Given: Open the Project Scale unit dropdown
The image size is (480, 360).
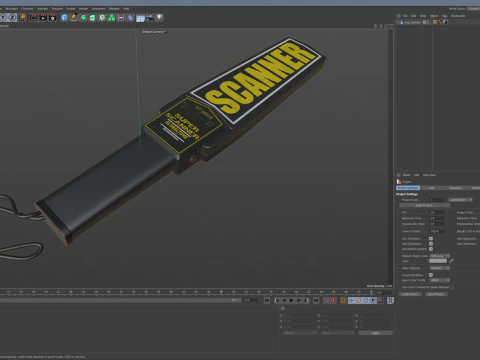Looking at the screenshot, I should 461,200.
